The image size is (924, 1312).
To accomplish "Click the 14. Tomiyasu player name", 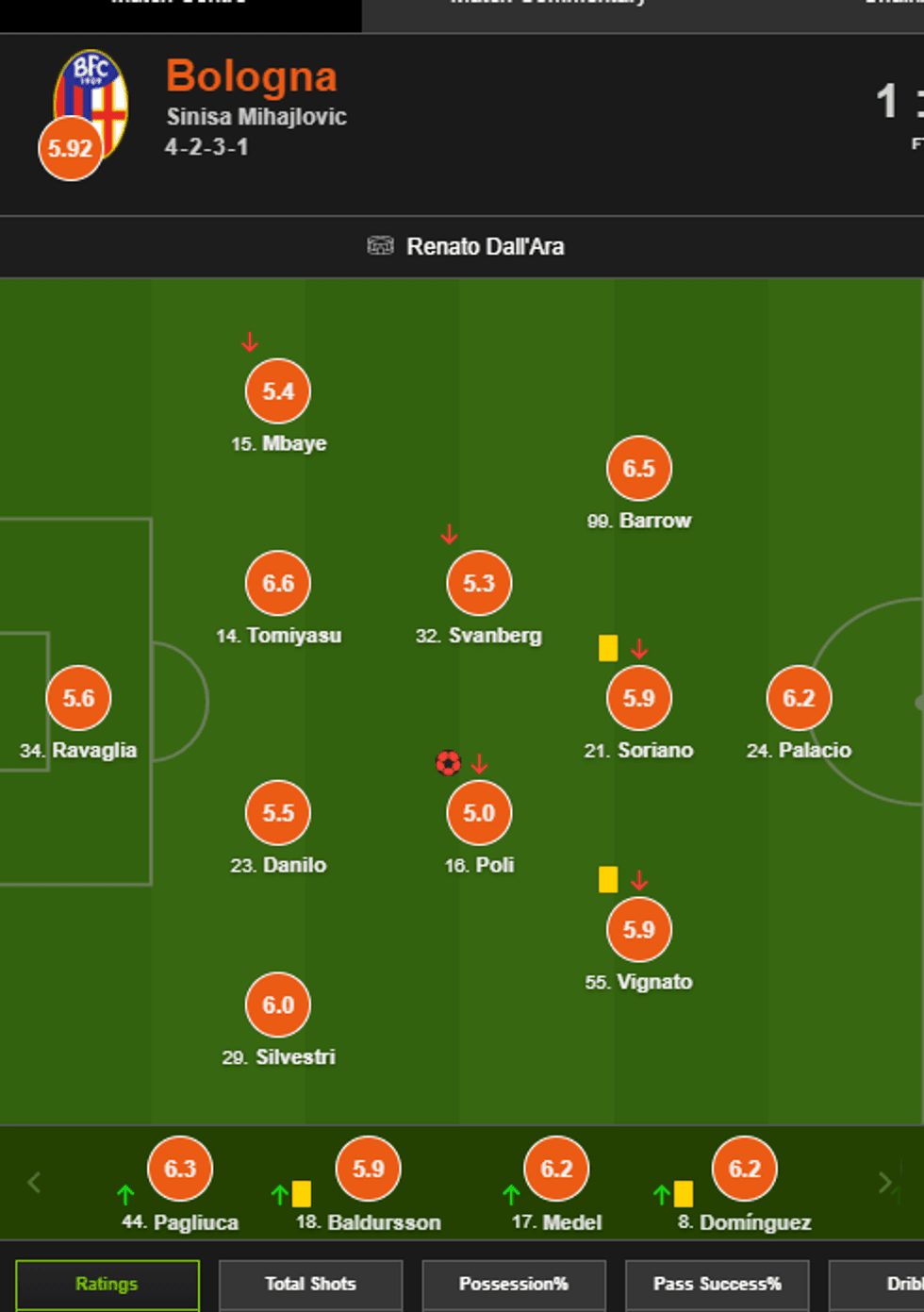I will 279,636.
